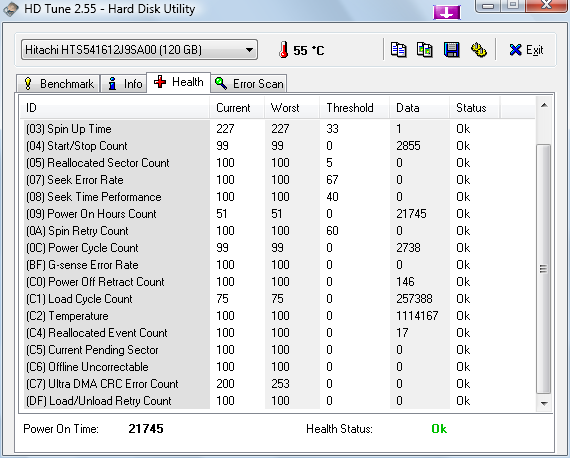This screenshot has height=458, width=570.
Task: Select the (04) Start/Stop Count row
Action: [x=278, y=146]
